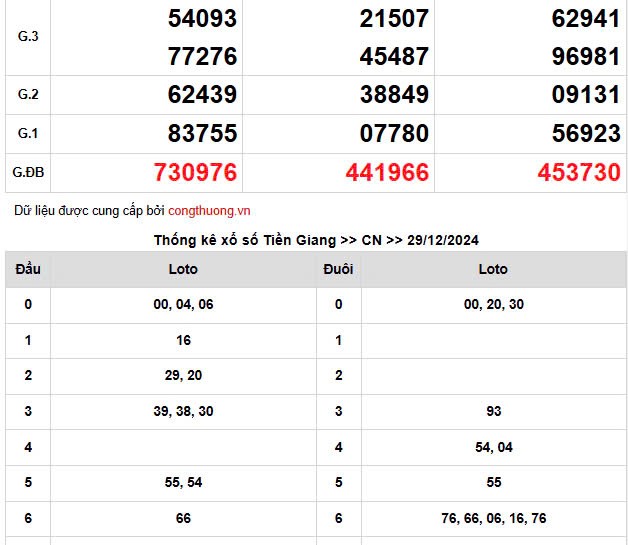Click the Đuôi column header

point(339,269)
